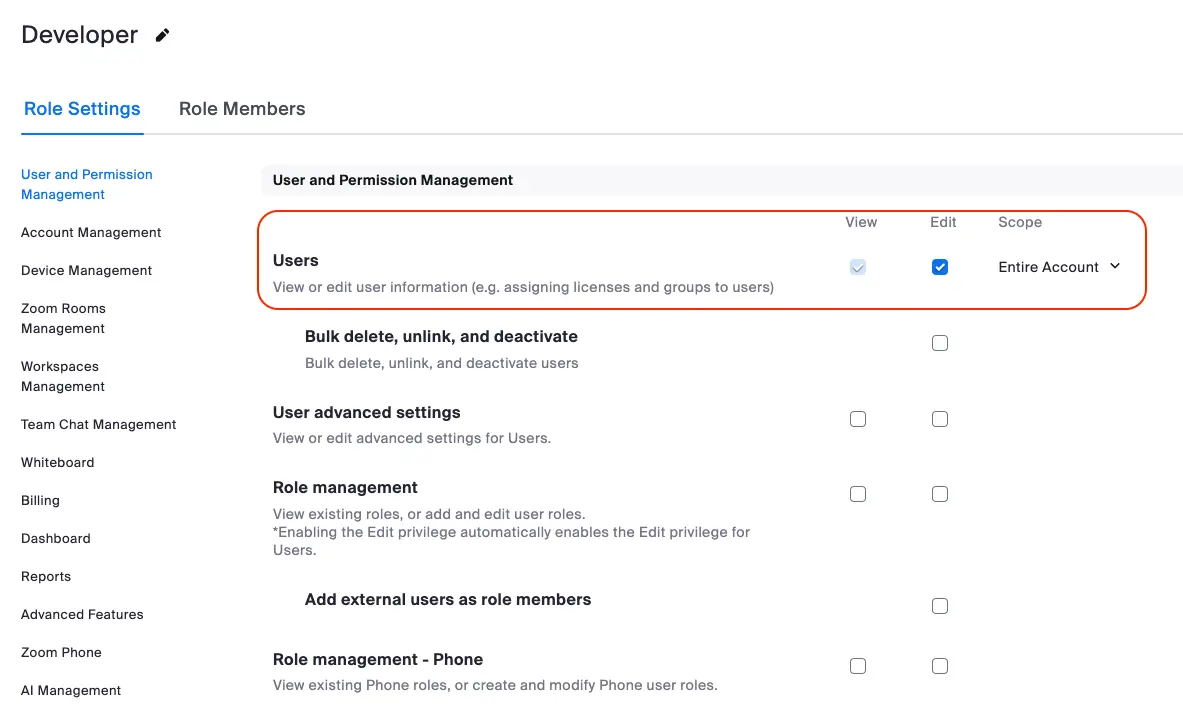Switch to the Role Settings tab
The image size is (1183, 722).
pyautogui.click(x=82, y=109)
